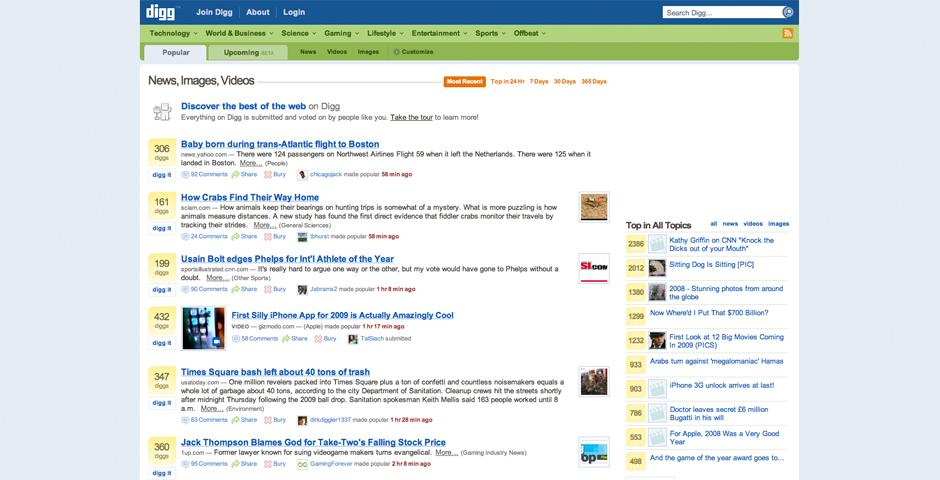Click TalSiach user avatar
940x480 pixels.
353,339
